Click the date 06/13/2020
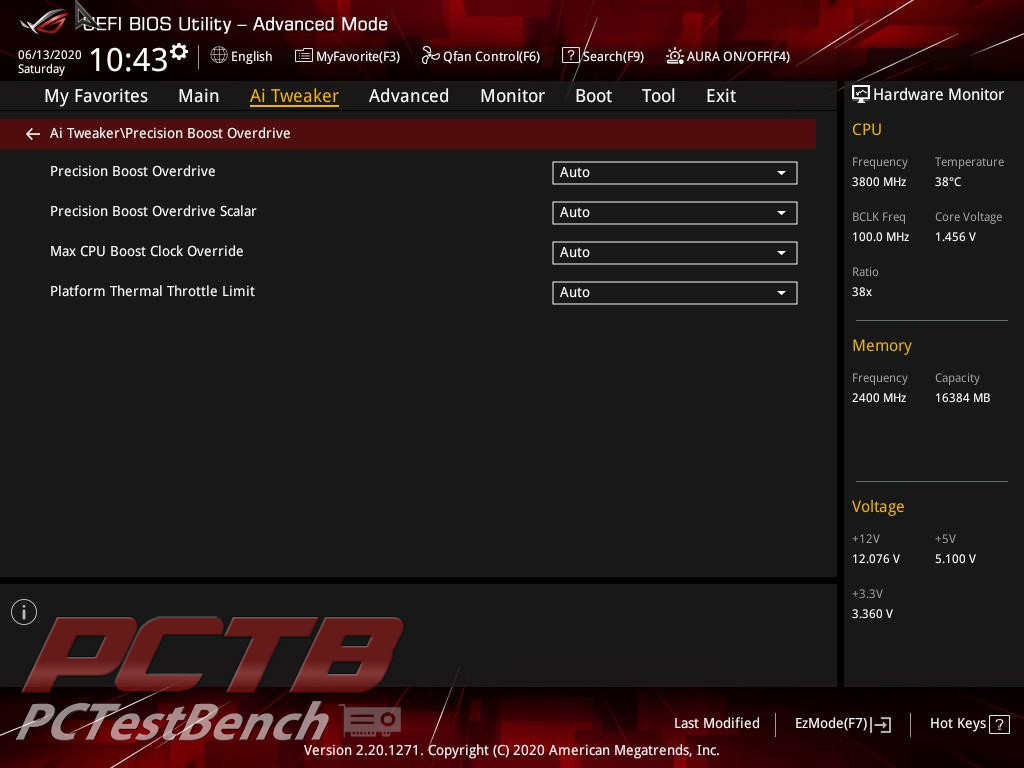The width and height of the screenshot is (1024, 768). (x=50, y=55)
